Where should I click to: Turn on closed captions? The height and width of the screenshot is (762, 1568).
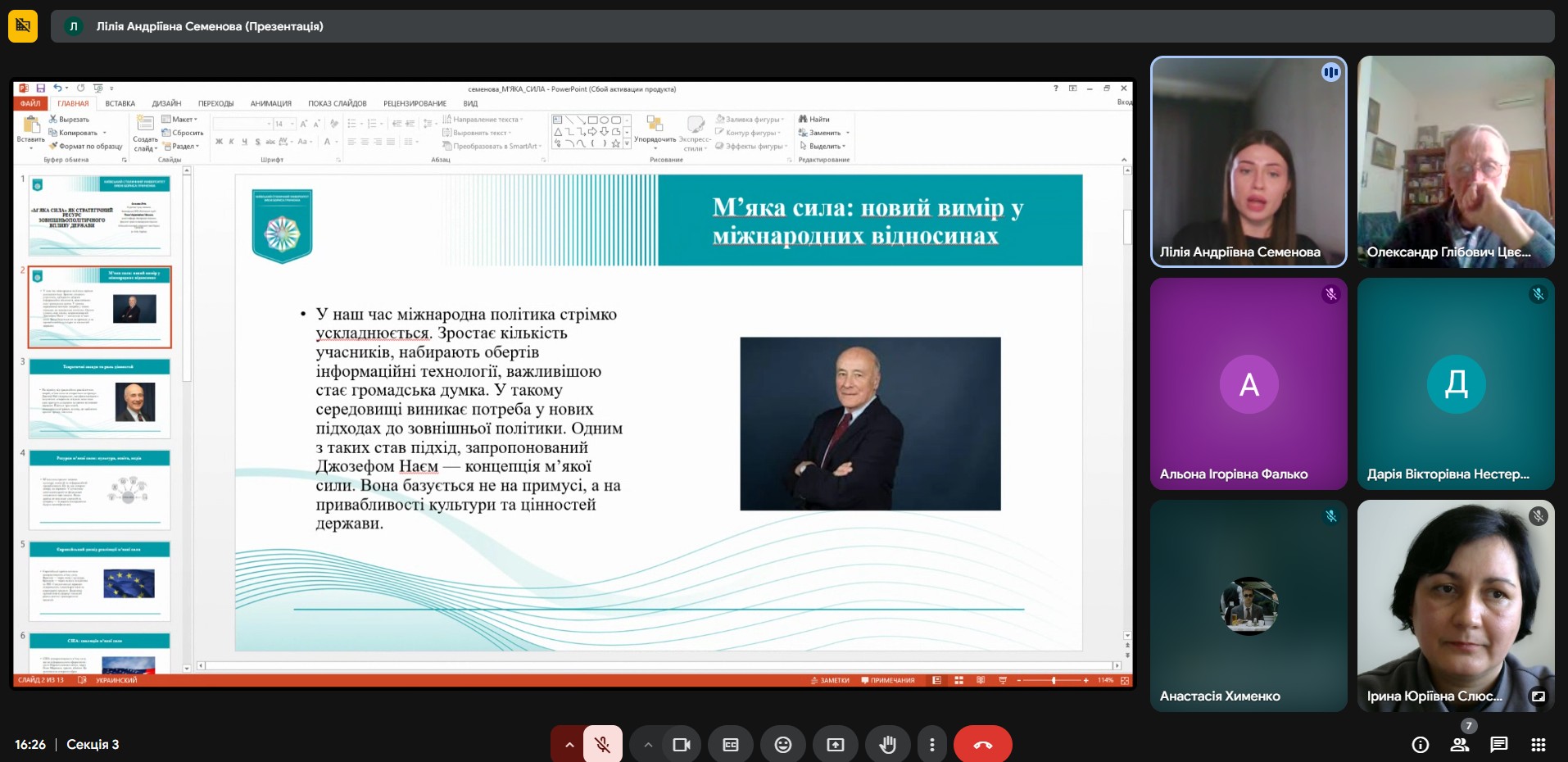point(730,744)
